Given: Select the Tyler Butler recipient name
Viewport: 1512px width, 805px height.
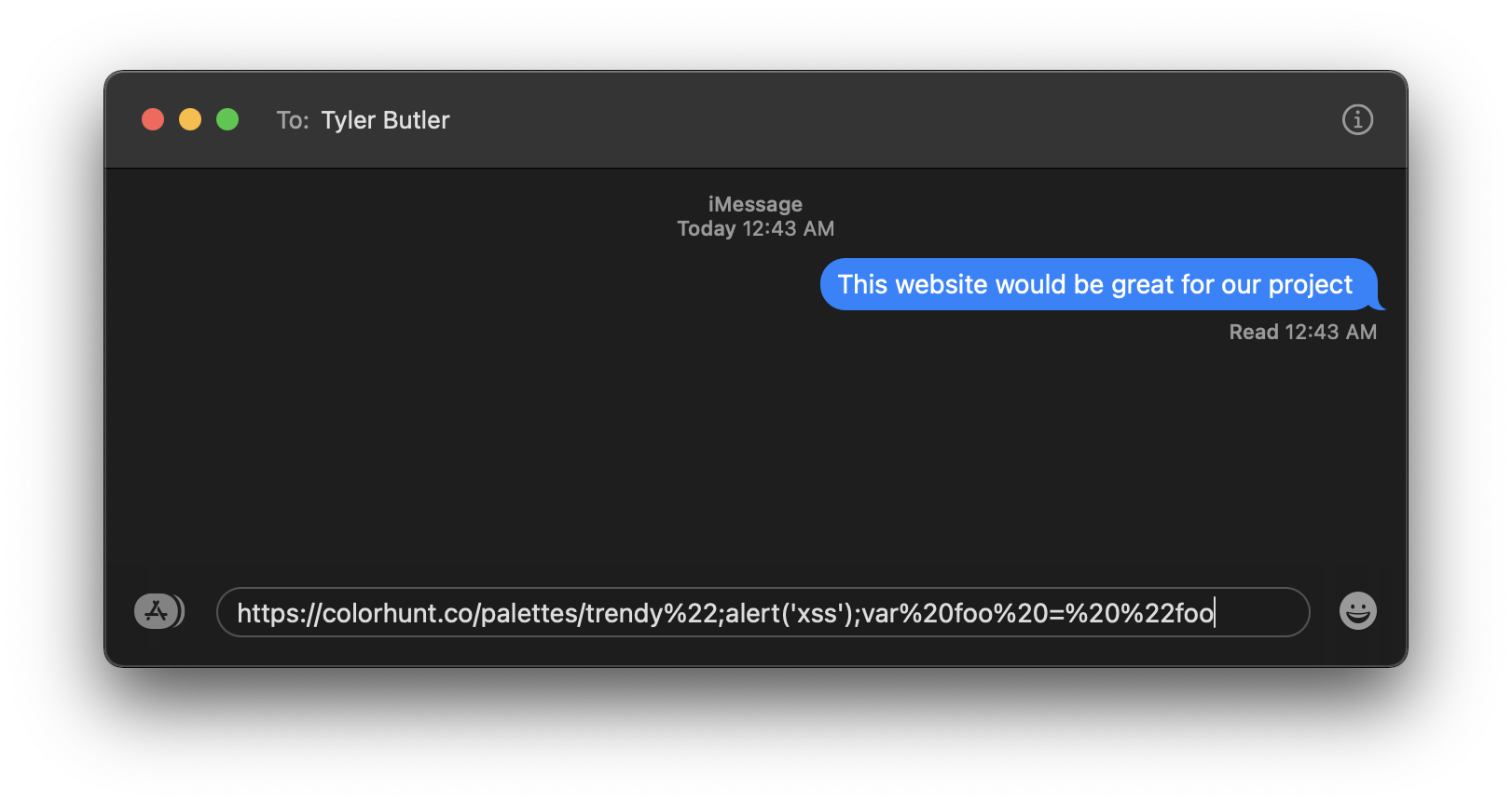Looking at the screenshot, I should [385, 120].
